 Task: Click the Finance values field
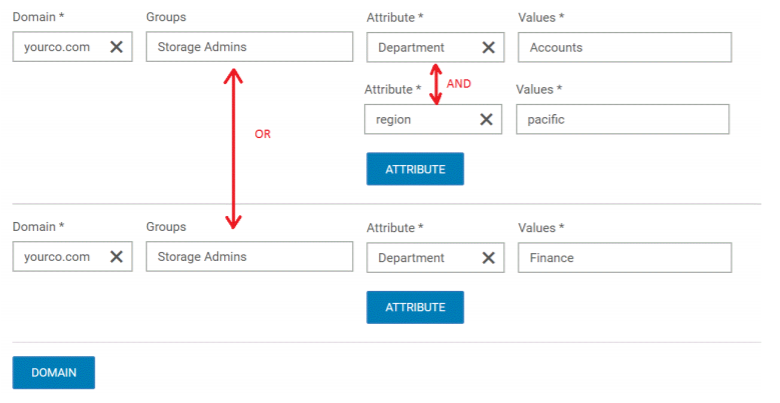624,257
